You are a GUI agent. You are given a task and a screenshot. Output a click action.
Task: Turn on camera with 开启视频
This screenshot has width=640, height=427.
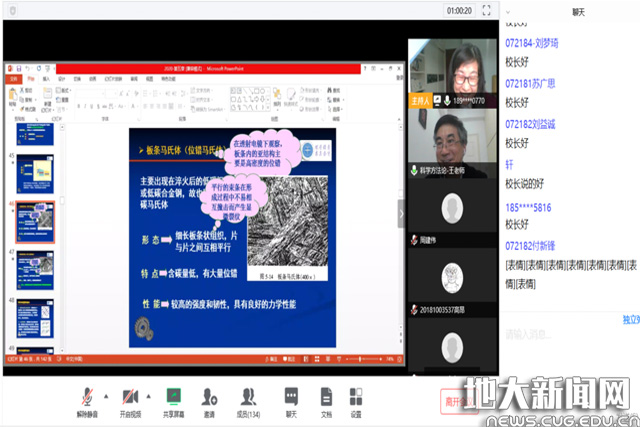129,397
